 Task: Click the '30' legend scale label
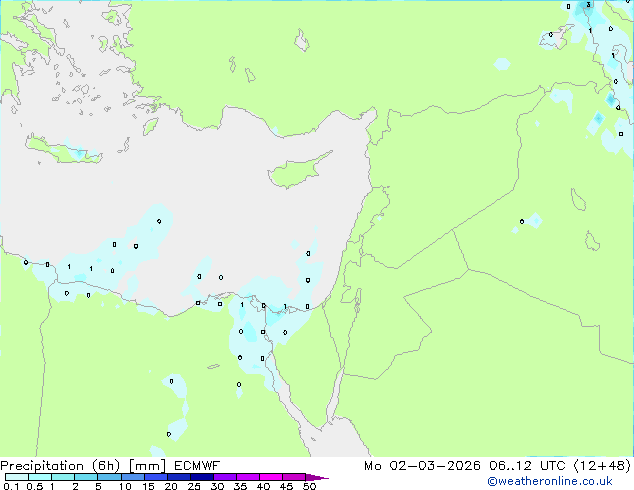tap(217, 486)
